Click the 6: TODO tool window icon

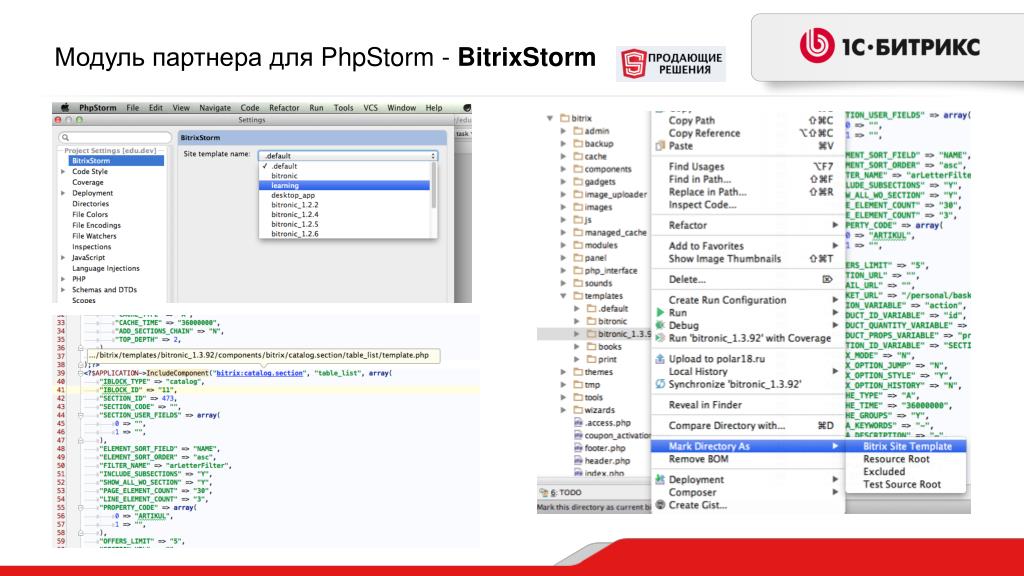544,493
